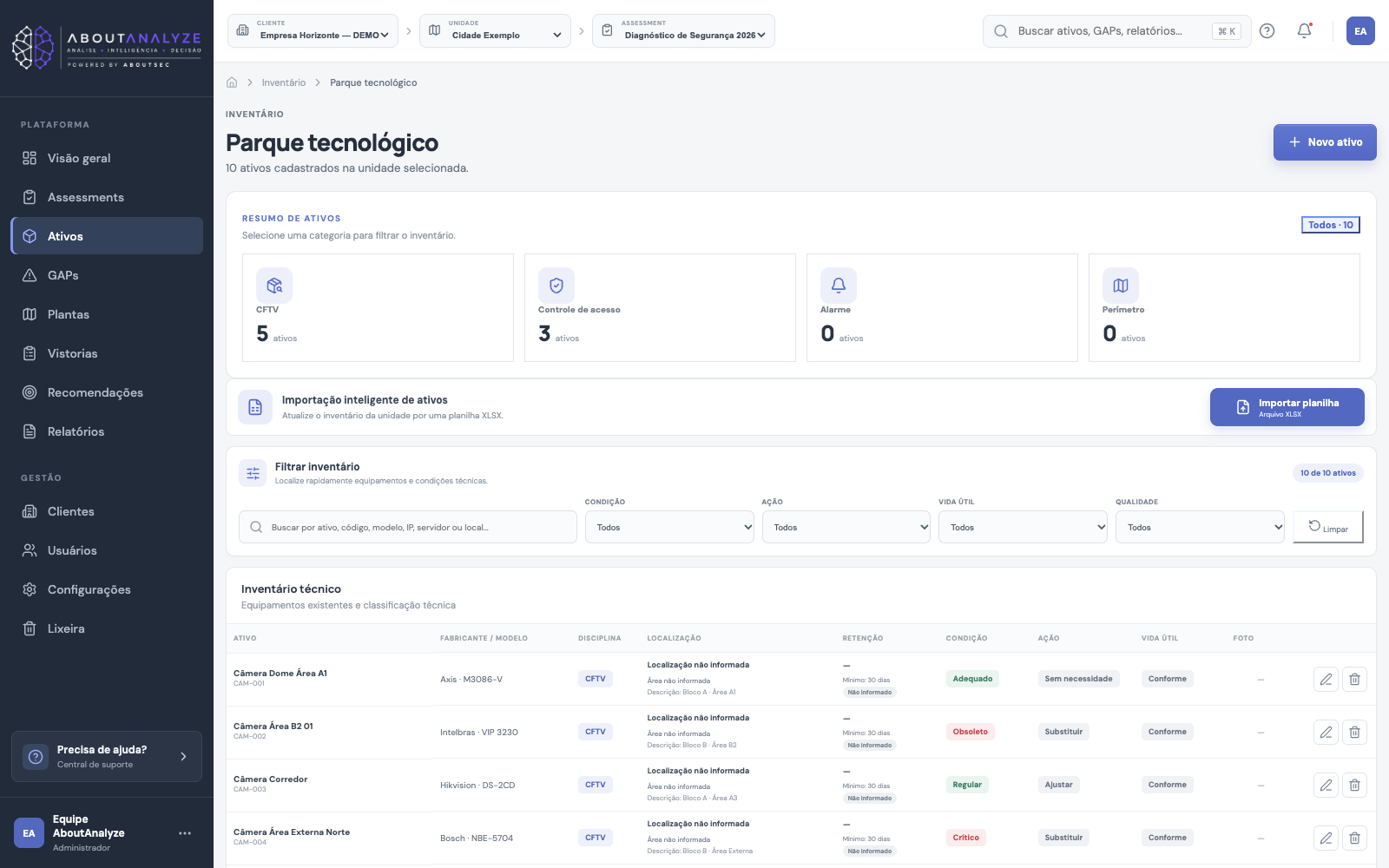Open Clientes in sidebar
Screen dimensions: 1389x868
click(x=107, y=511)
